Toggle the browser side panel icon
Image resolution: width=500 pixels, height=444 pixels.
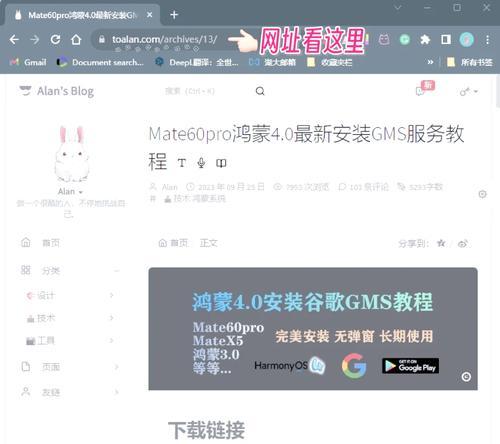[x=446, y=40]
